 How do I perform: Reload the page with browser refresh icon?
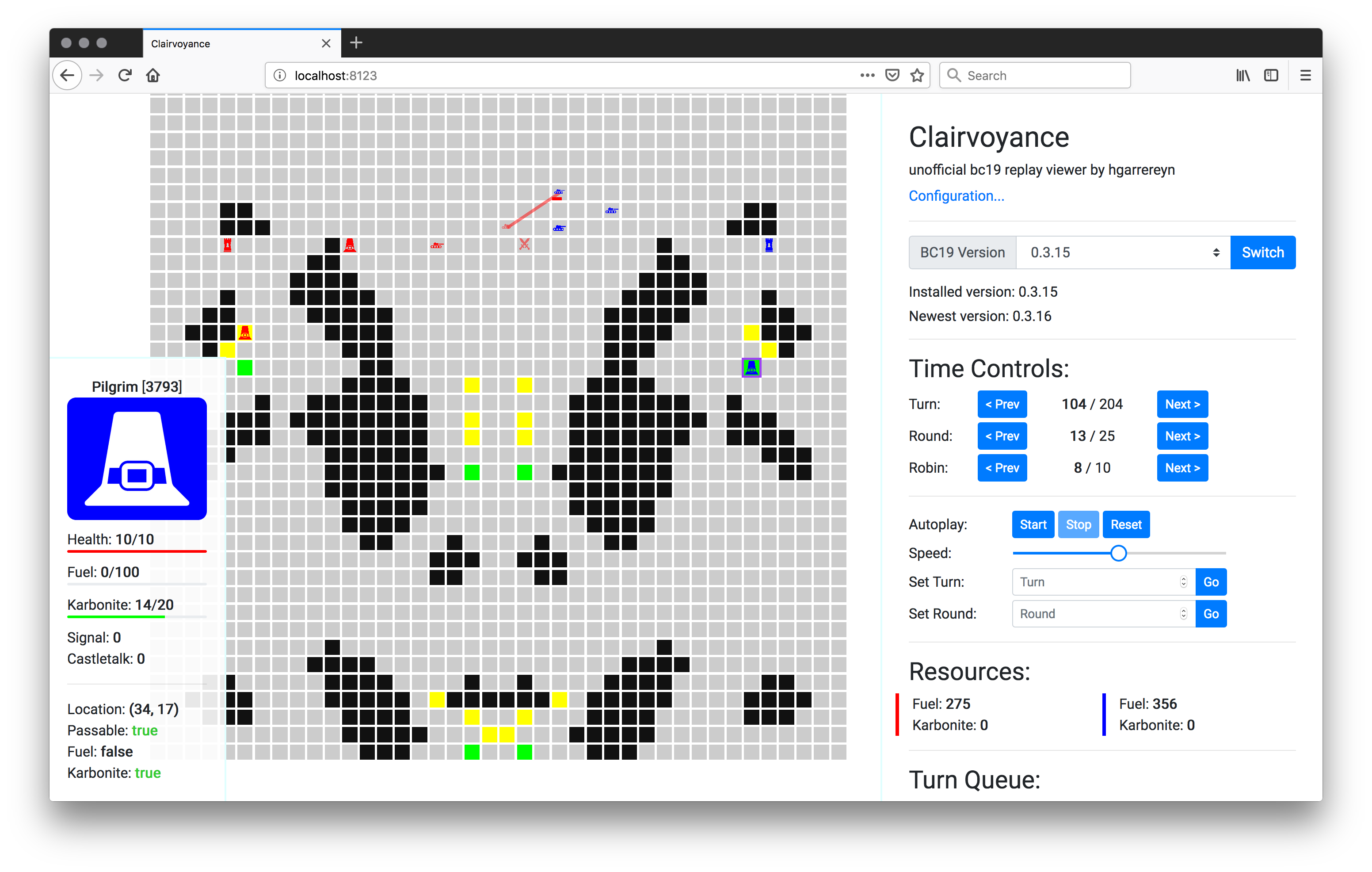(125, 75)
